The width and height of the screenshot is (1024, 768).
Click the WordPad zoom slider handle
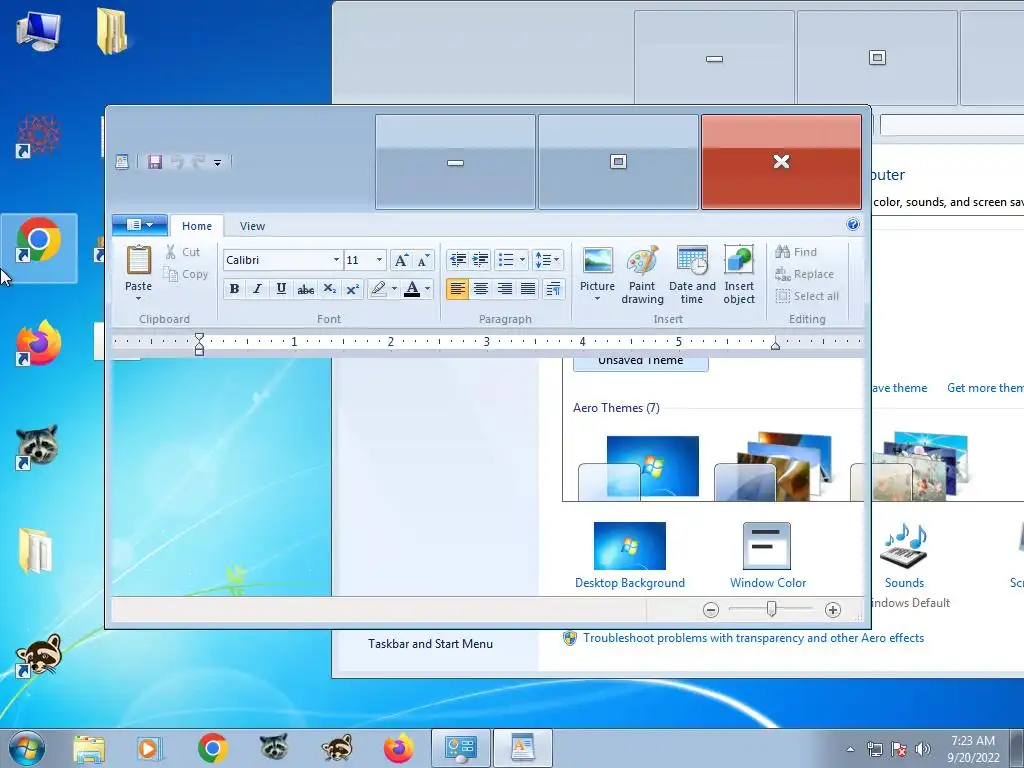(771, 609)
